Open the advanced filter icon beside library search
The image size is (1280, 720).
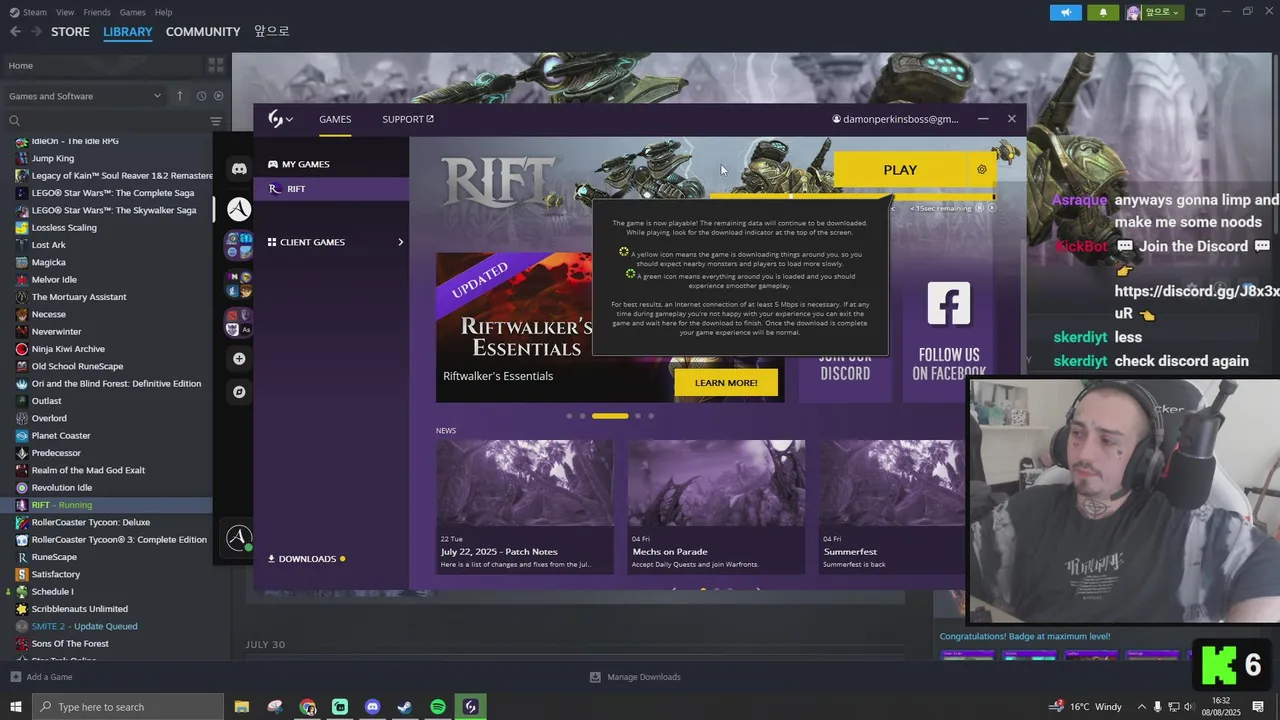(216, 121)
